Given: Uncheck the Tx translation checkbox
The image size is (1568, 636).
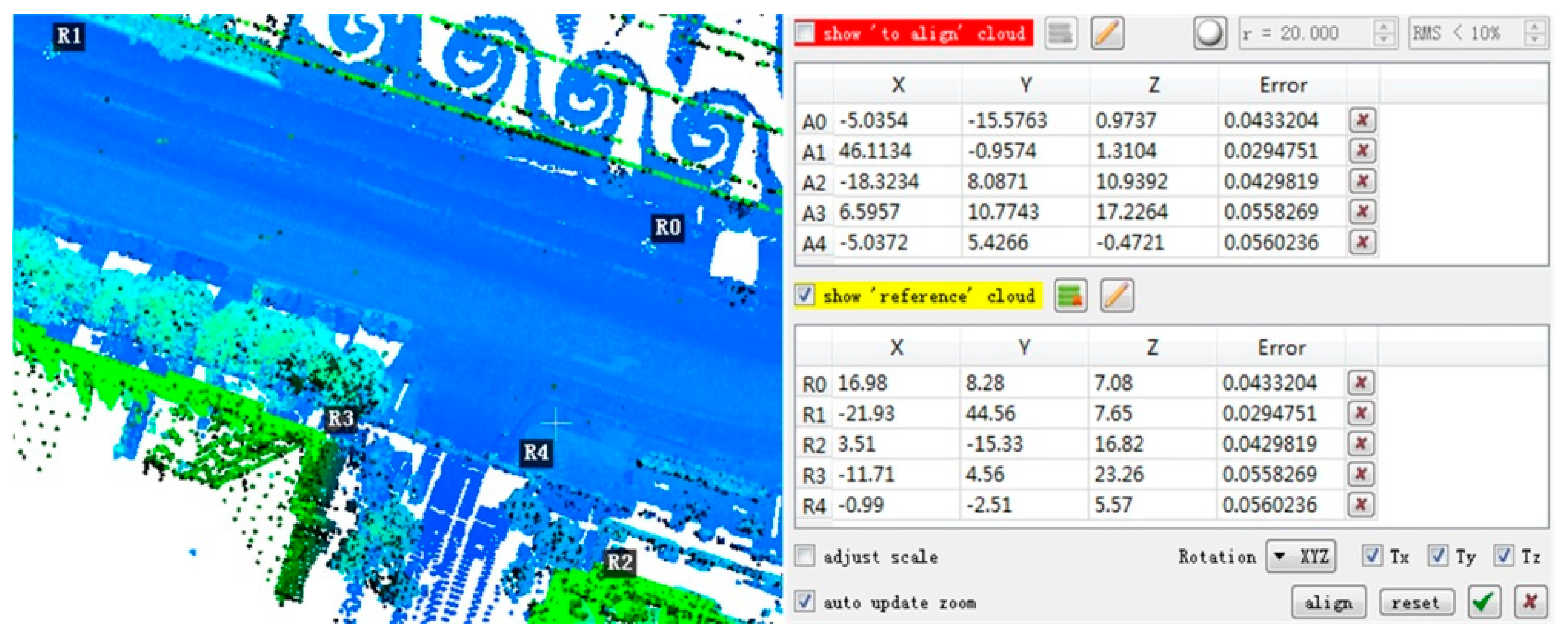Looking at the screenshot, I should pyautogui.click(x=1371, y=556).
